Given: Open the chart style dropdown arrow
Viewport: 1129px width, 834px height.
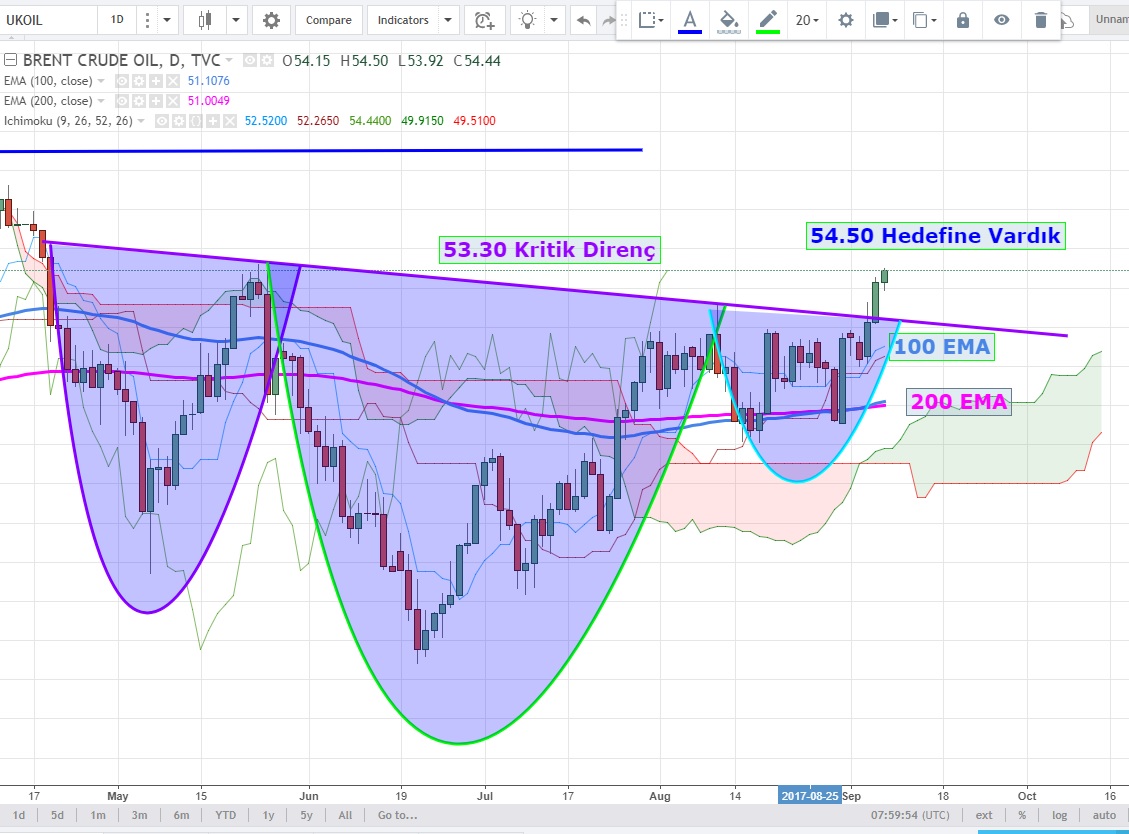Looking at the screenshot, I should coord(236,20).
